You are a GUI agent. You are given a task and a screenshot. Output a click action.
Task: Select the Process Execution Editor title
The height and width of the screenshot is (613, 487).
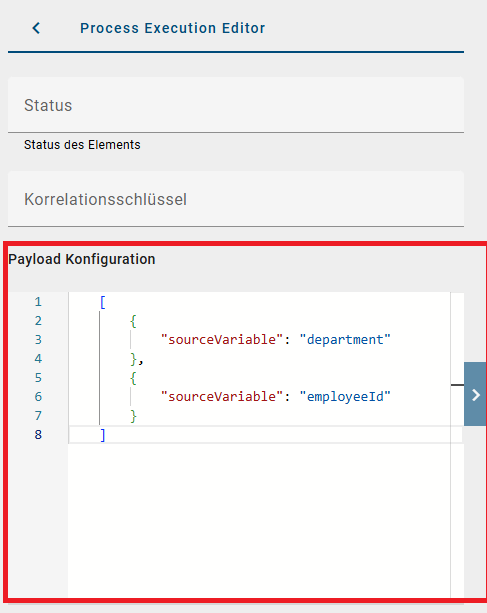[x=172, y=28]
